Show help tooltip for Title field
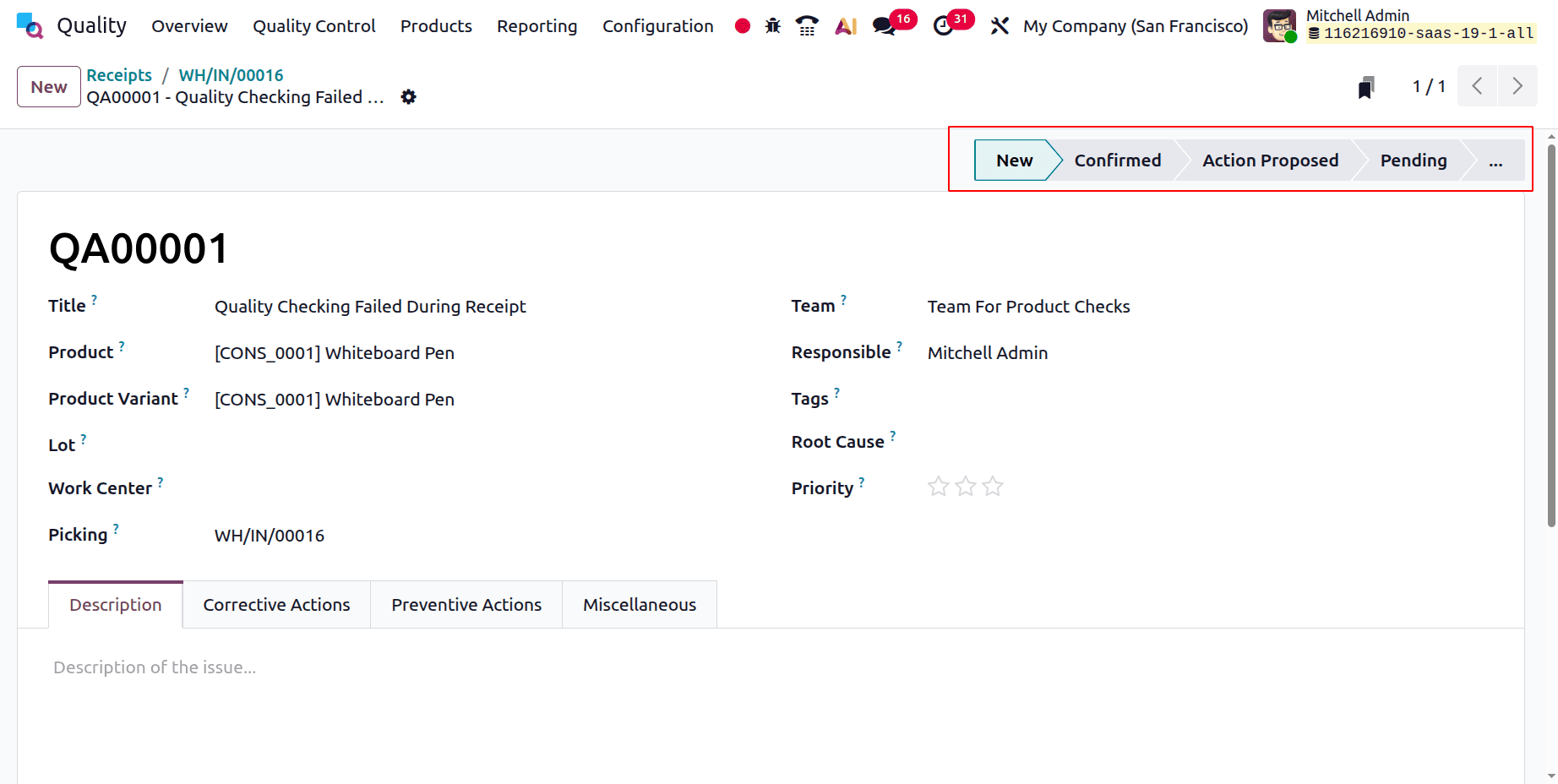The image size is (1558, 784). pyautogui.click(x=94, y=299)
